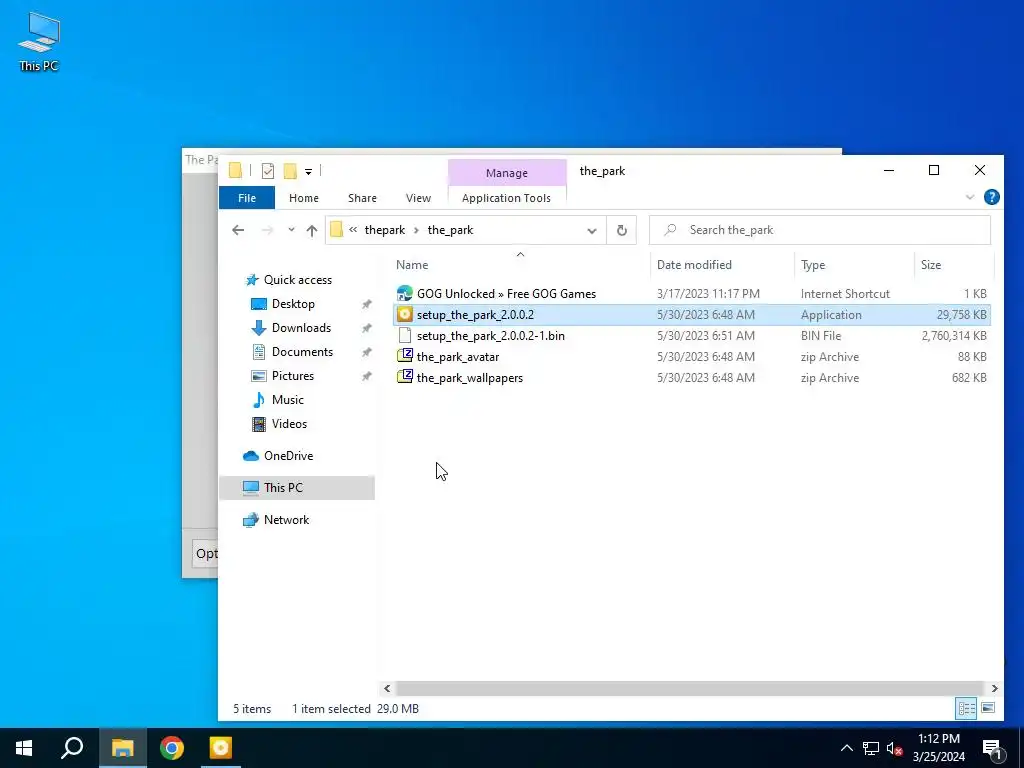Open Downloads in the navigation pane
The height and width of the screenshot is (768, 1024).
pyautogui.click(x=301, y=328)
